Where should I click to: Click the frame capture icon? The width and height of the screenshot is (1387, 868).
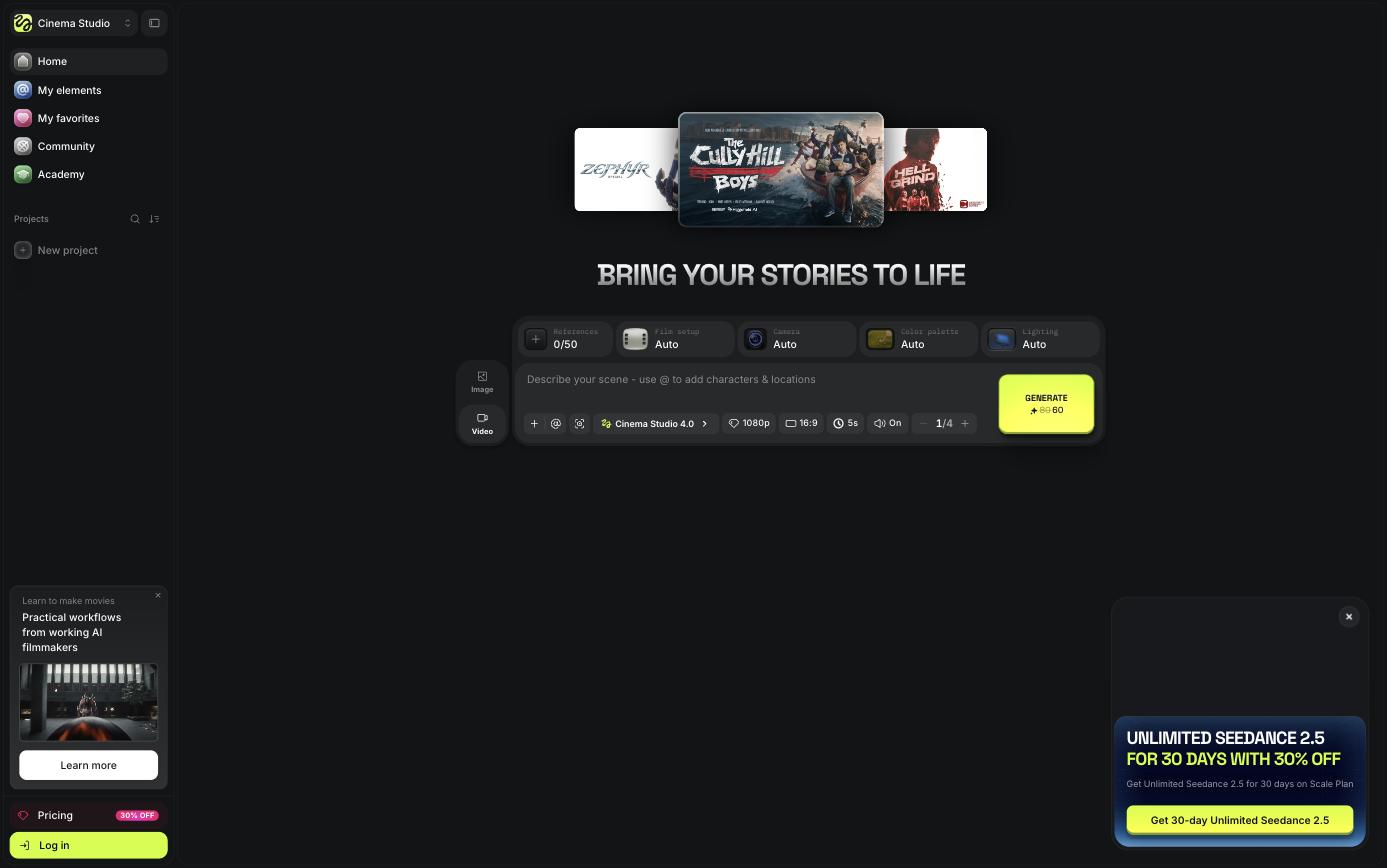(579, 424)
